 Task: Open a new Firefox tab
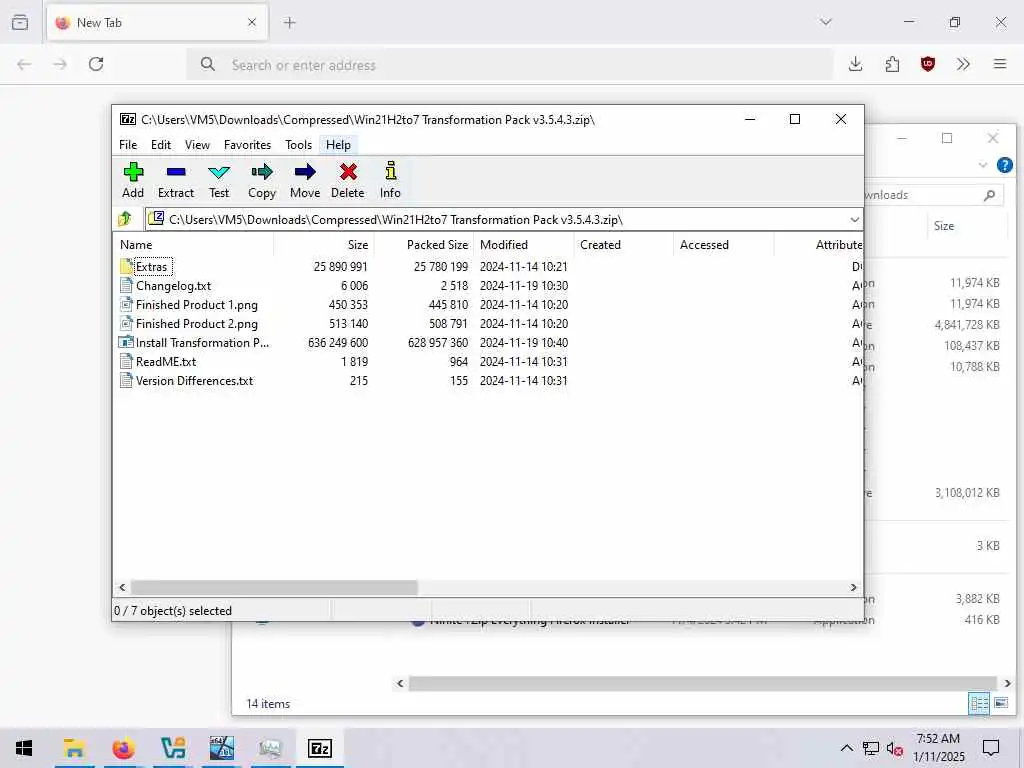pos(290,23)
